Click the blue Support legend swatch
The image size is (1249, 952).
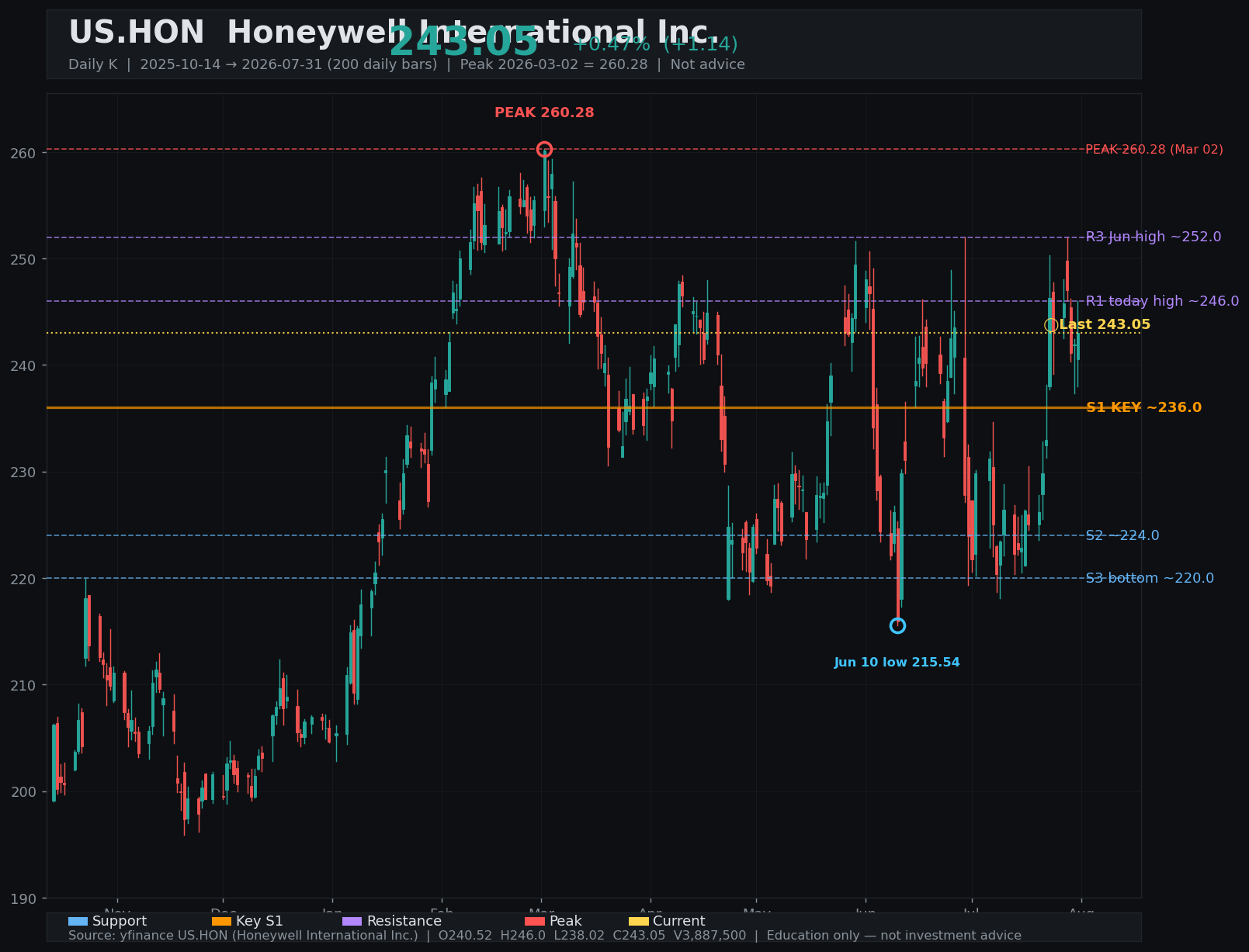(78, 921)
